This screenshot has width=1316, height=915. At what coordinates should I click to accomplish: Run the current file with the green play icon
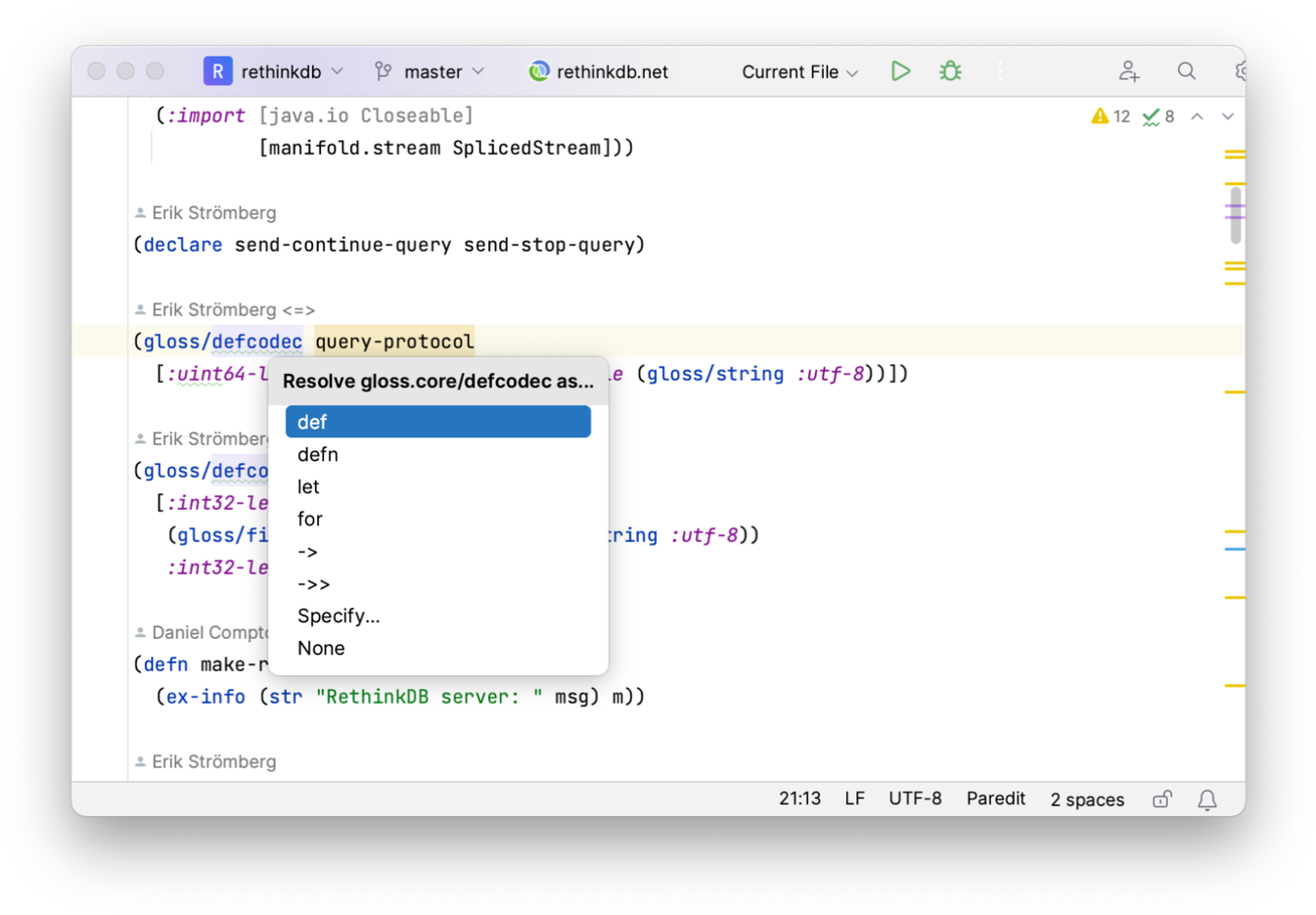tap(900, 71)
